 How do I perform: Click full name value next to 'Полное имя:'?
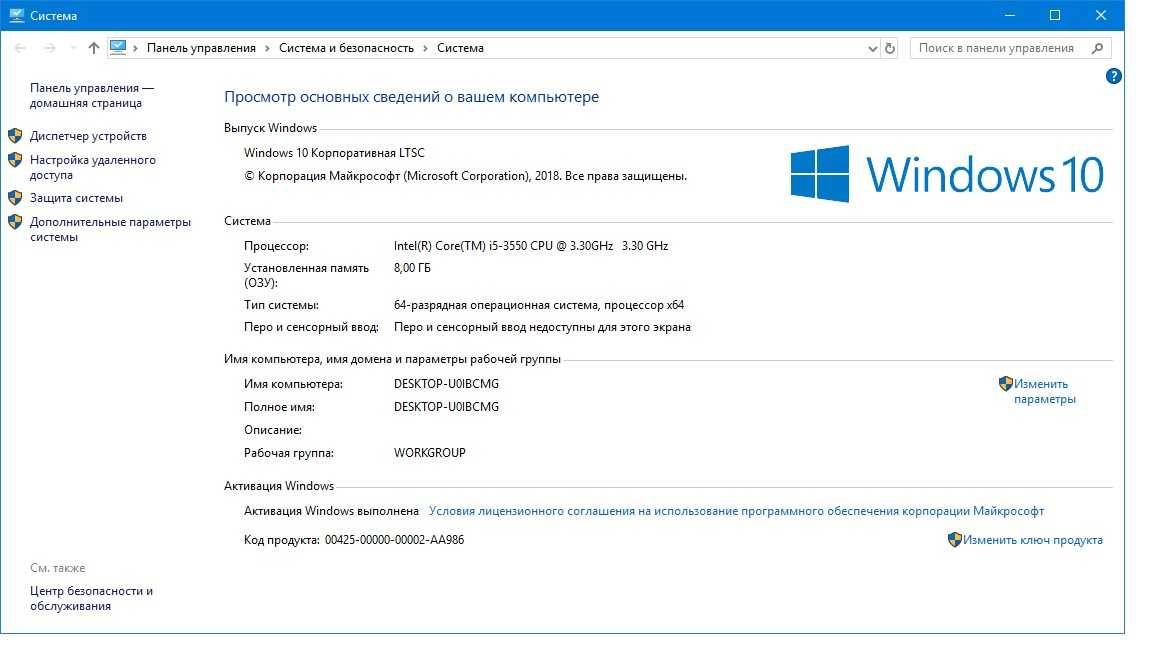click(446, 407)
